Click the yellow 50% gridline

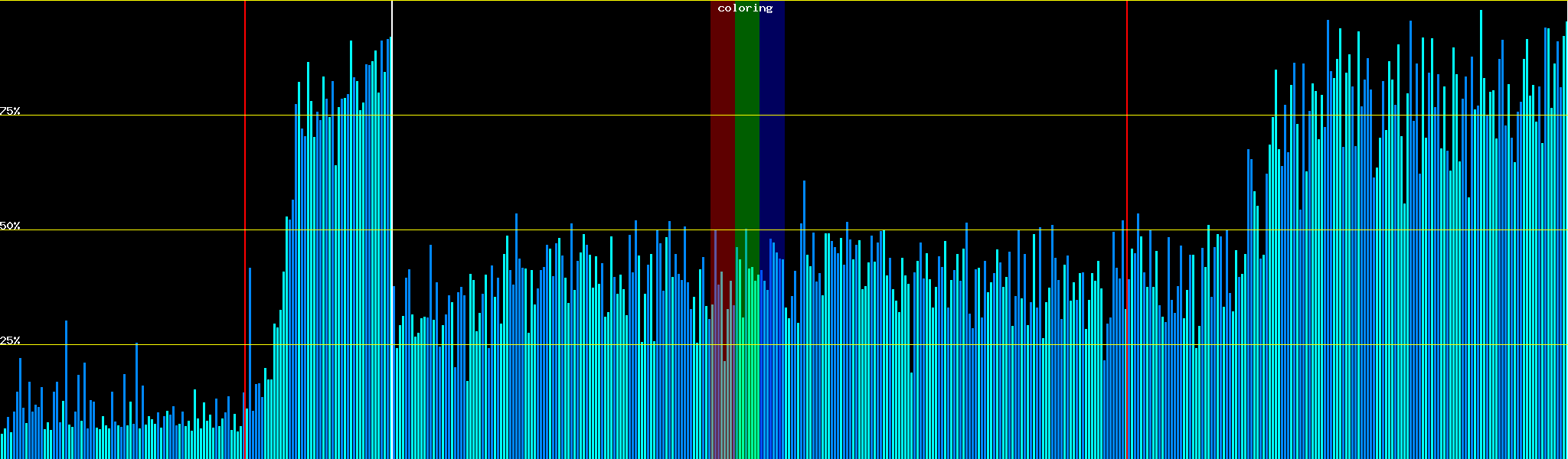pyautogui.click(x=919, y=230)
